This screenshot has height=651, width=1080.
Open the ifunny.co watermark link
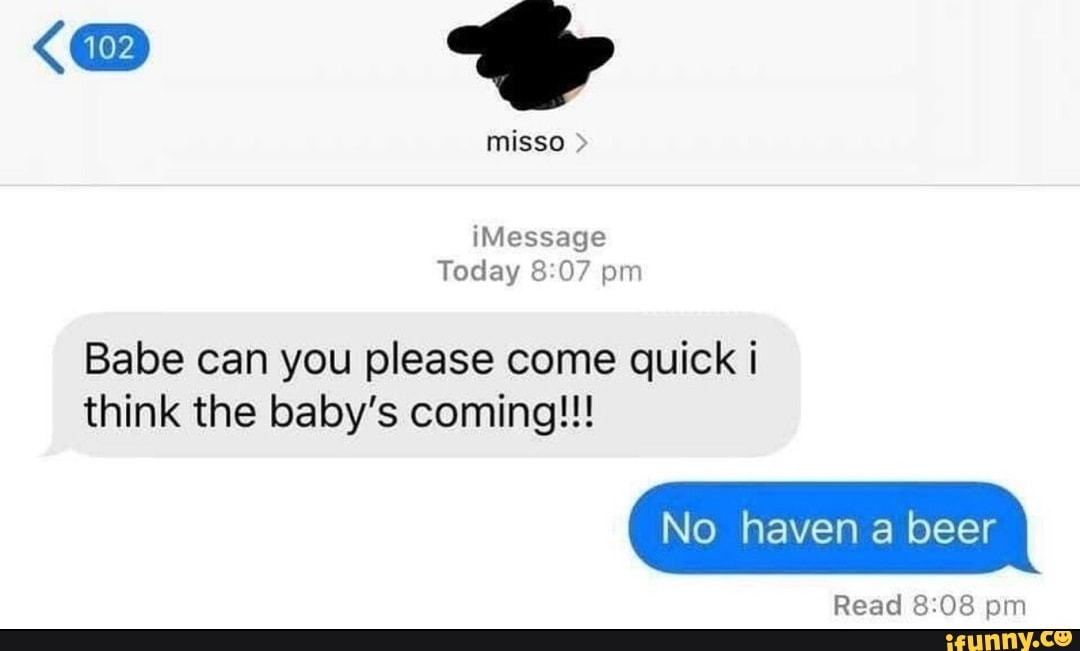coord(1010,640)
